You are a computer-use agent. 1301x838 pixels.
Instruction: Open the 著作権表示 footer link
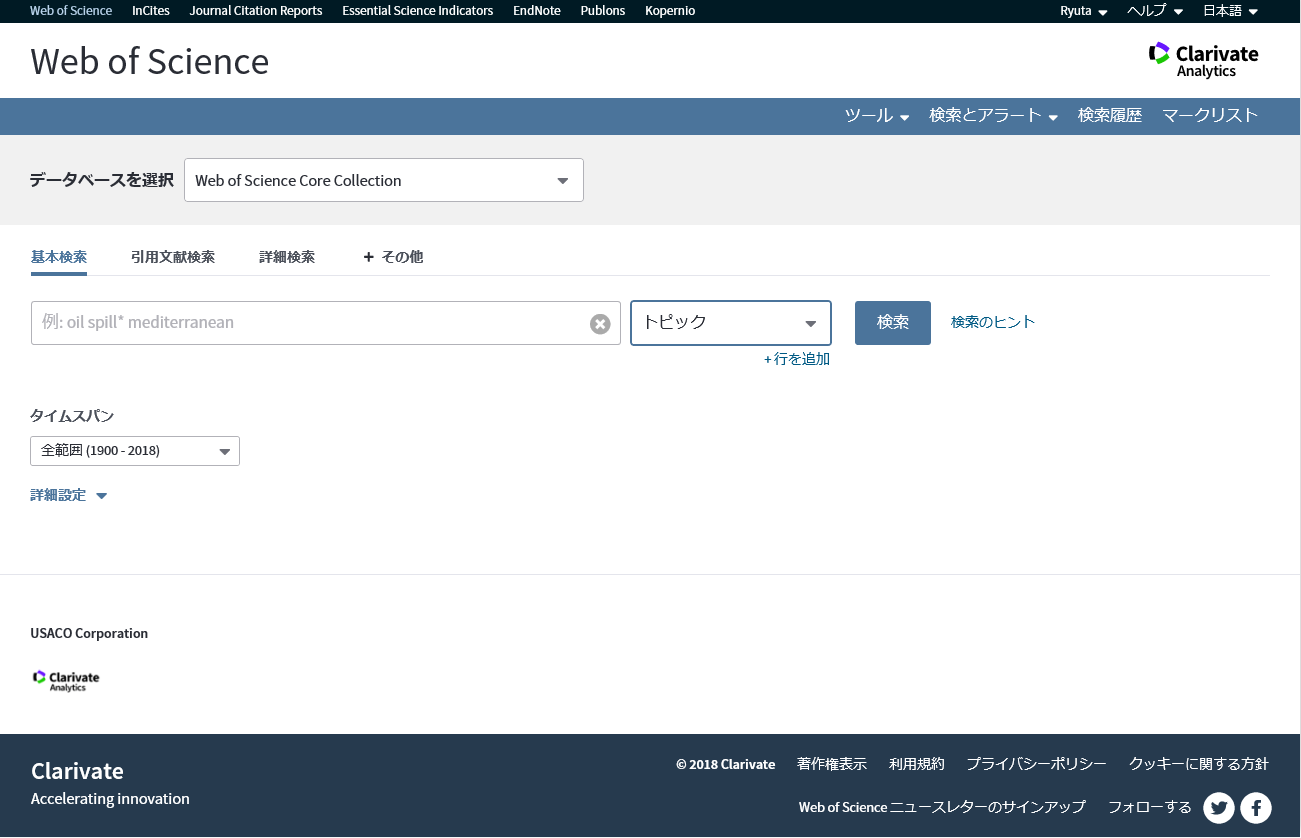click(x=832, y=764)
